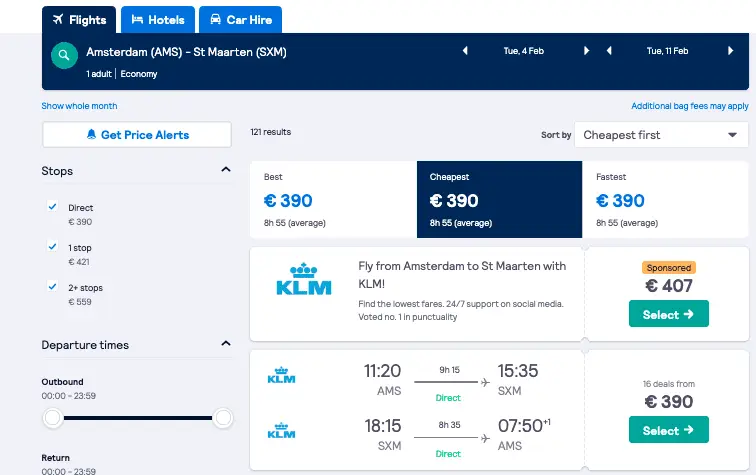Viewport: 756px width, 475px height.
Task: Collapse the Stops filter section
Action: pos(226,170)
